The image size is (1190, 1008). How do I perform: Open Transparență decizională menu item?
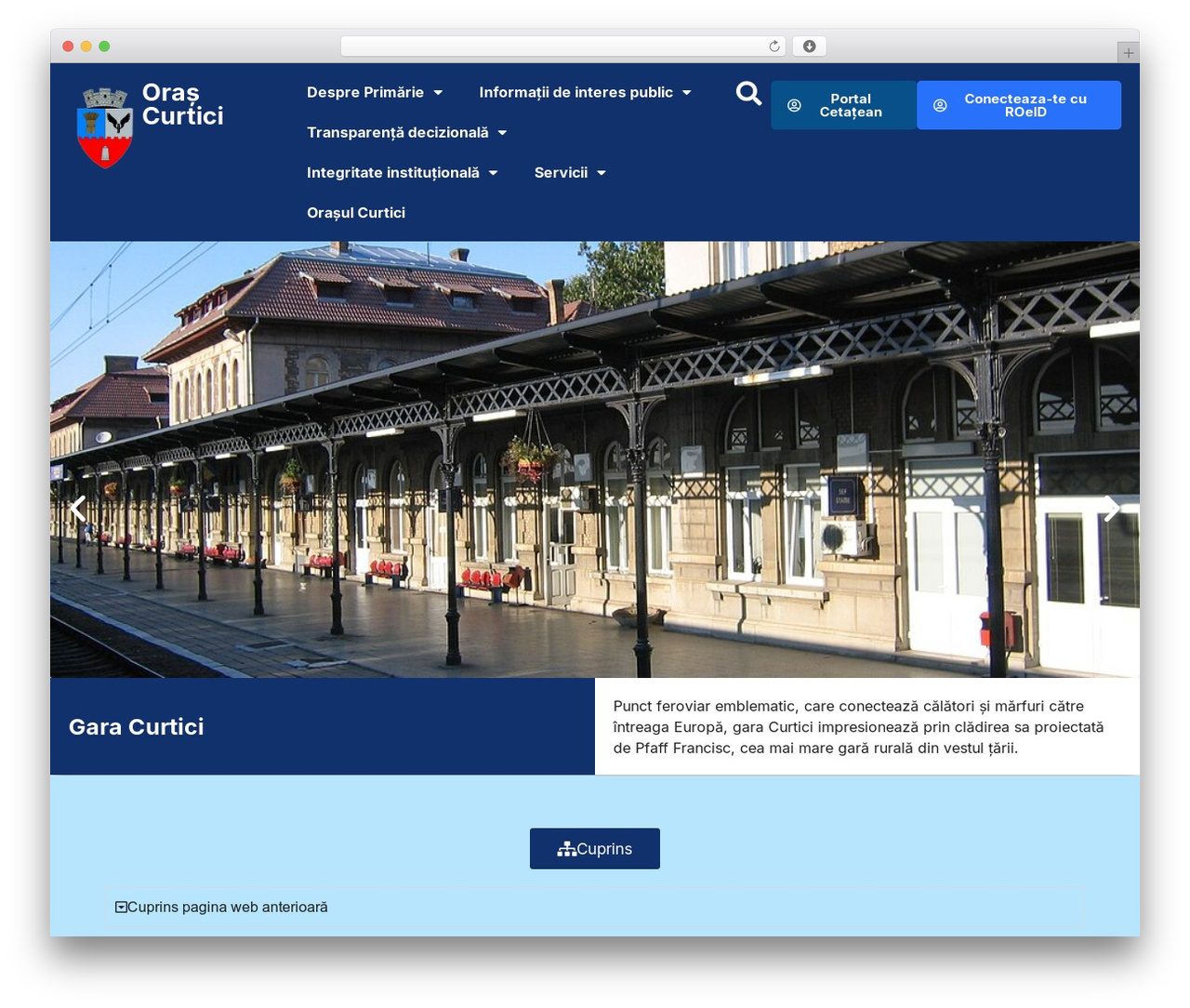[398, 133]
